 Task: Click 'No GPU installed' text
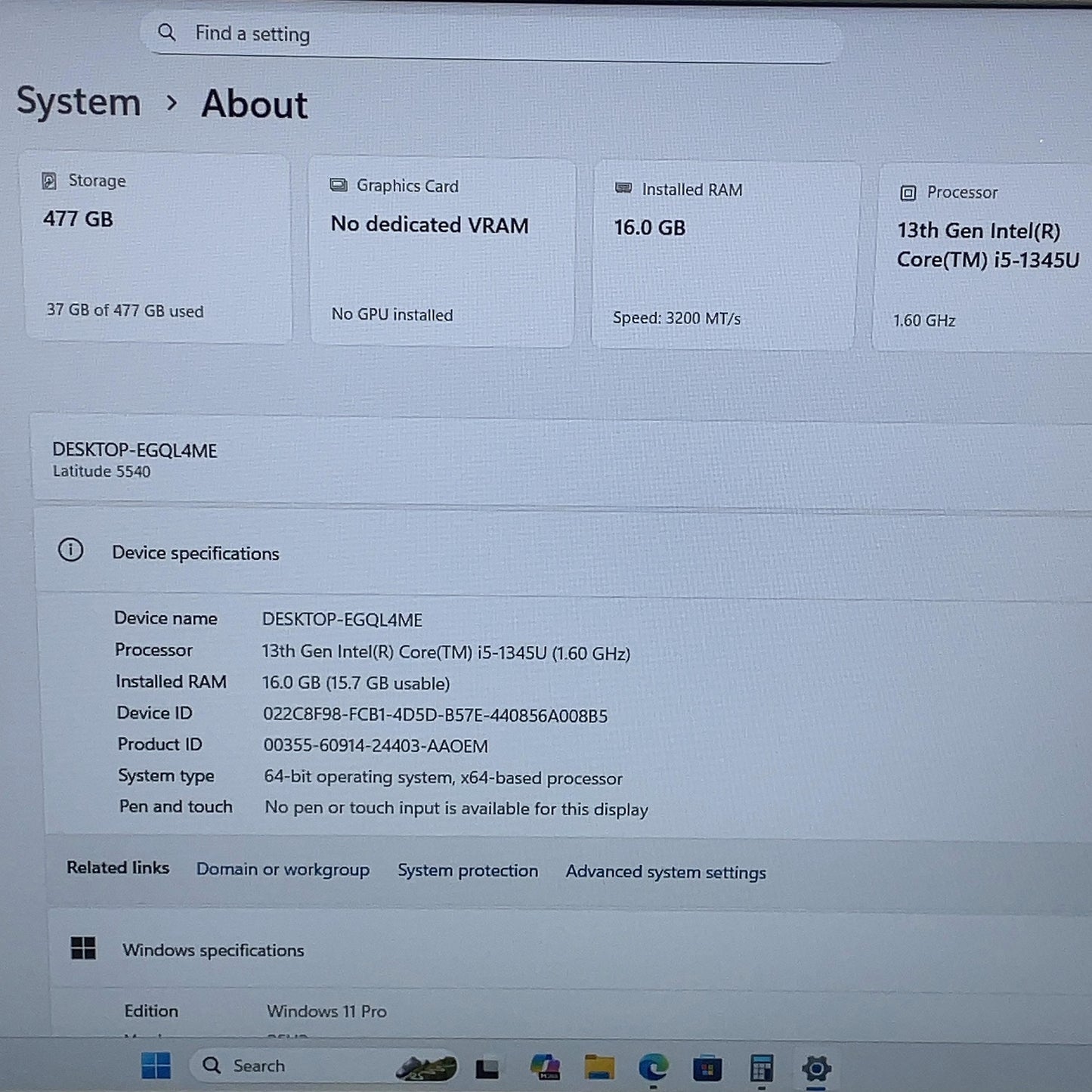tap(392, 314)
